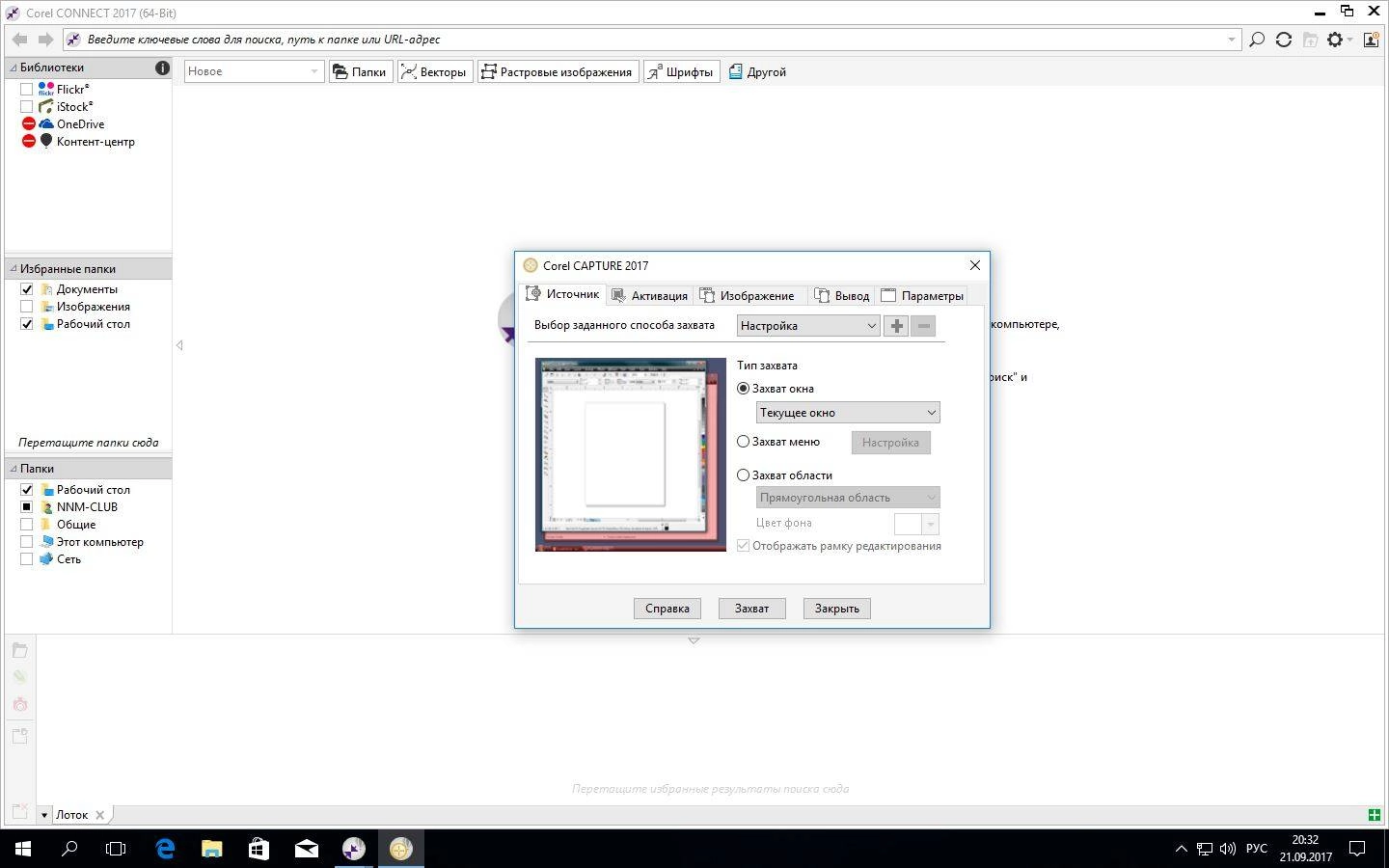Screen dimensions: 1389x868
Task: Expand the address bar history dropdown
Action: [1231, 40]
